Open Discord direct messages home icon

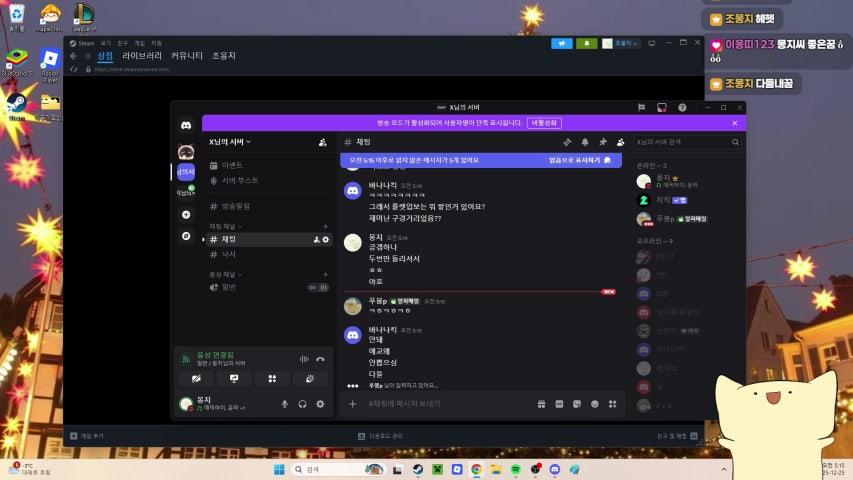[x=186, y=125]
